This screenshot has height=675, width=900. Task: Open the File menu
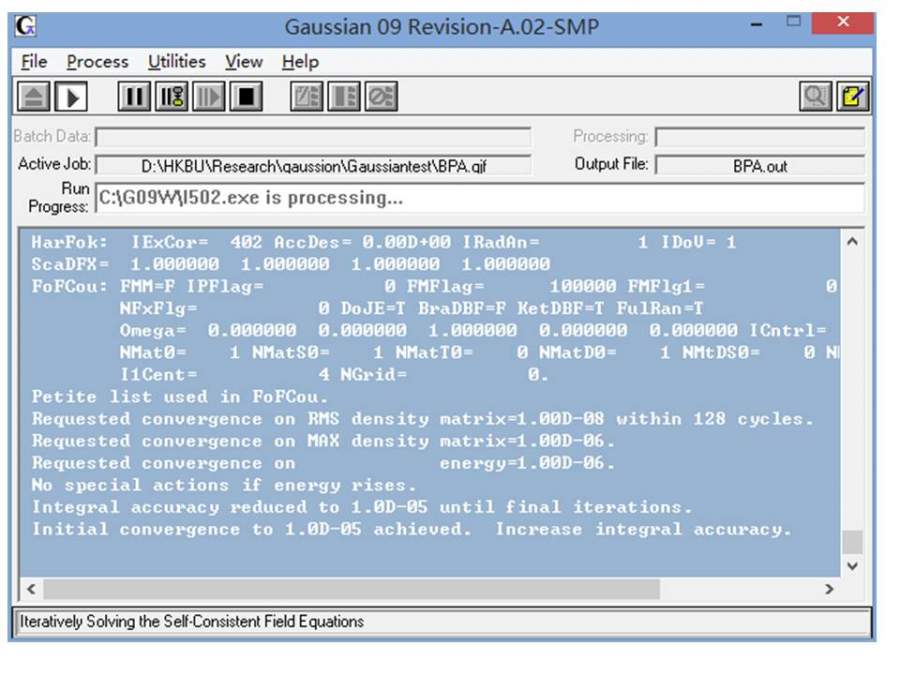(x=34, y=61)
